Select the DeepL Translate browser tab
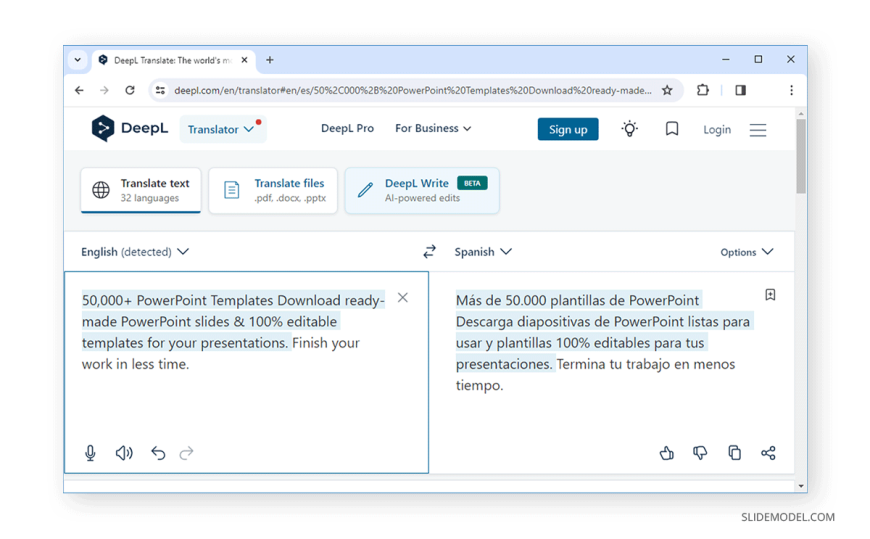Viewport: 870px width, 539px height. pyautogui.click(x=173, y=60)
